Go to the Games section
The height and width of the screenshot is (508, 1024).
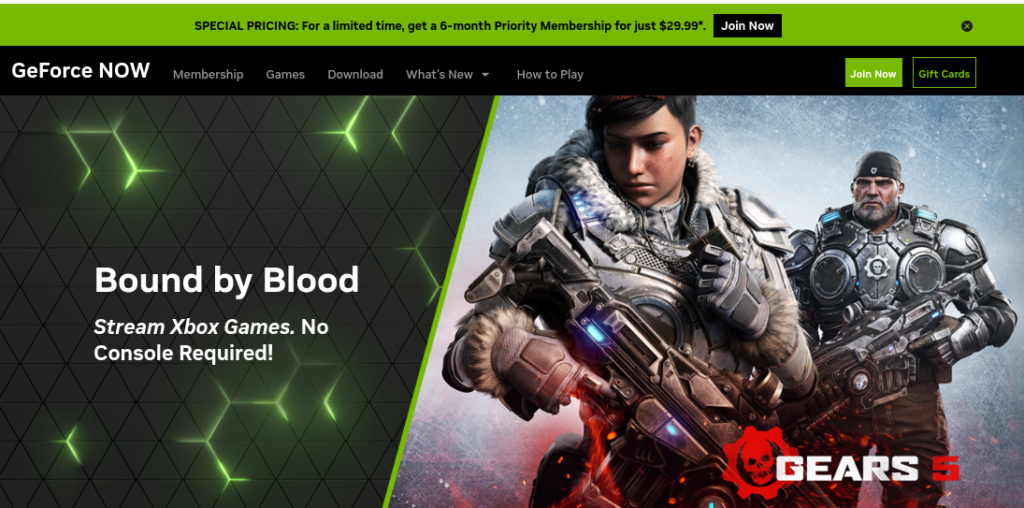pos(285,74)
